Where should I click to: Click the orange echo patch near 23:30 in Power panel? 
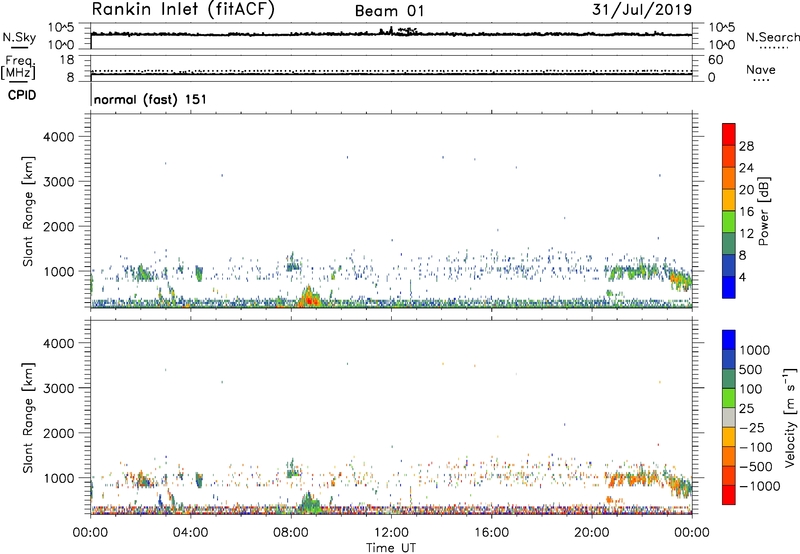click(x=680, y=280)
